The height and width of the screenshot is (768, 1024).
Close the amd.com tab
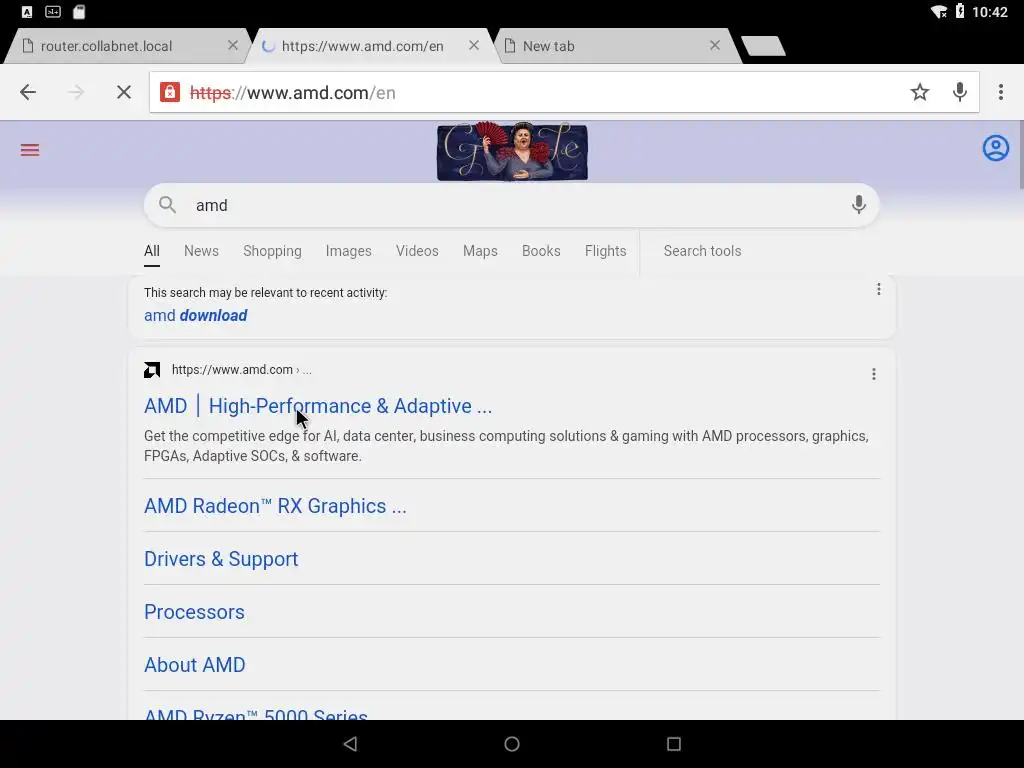tap(474, 45)
